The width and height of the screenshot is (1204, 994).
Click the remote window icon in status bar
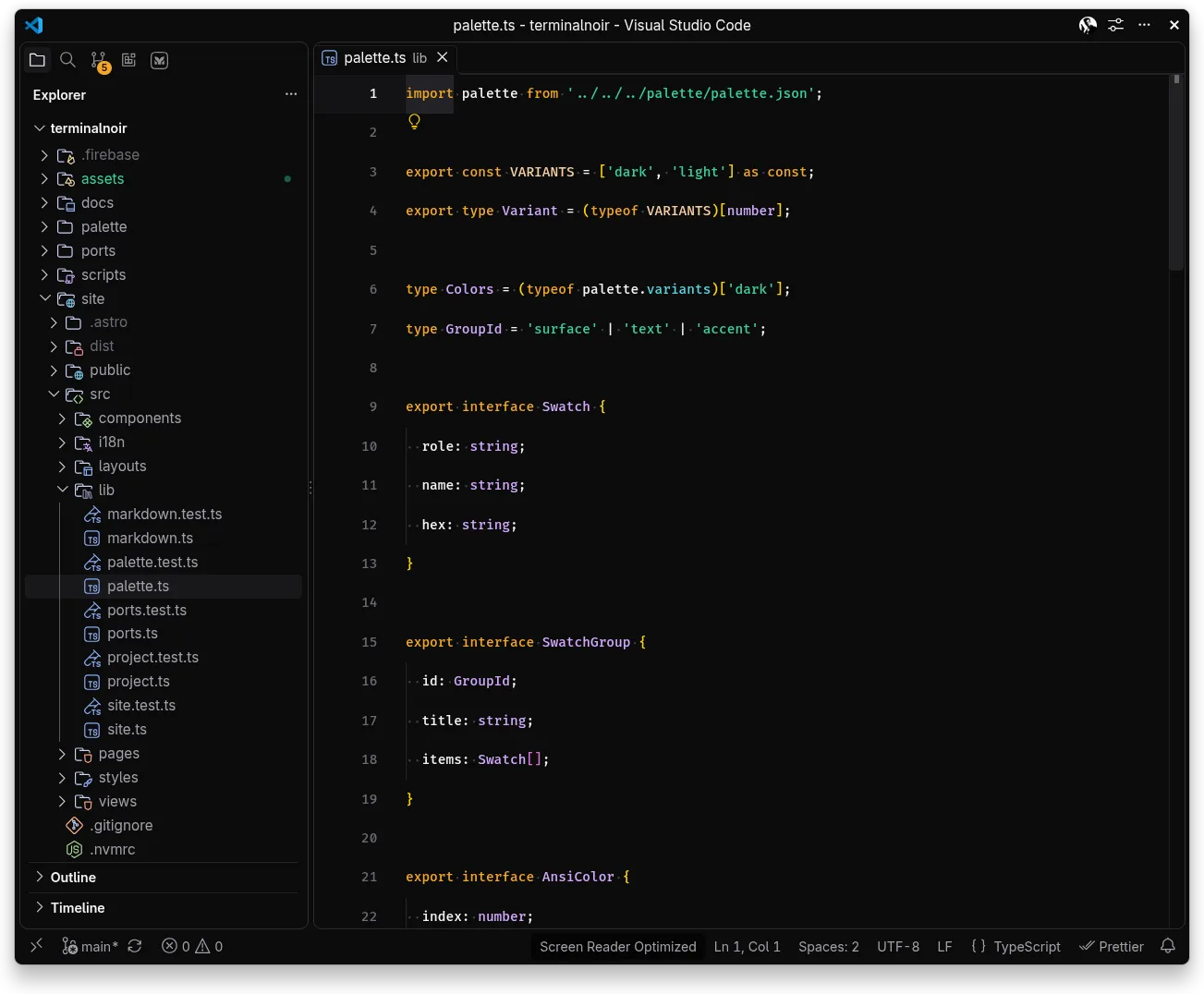pyautogui.click(x=37, y=946)
